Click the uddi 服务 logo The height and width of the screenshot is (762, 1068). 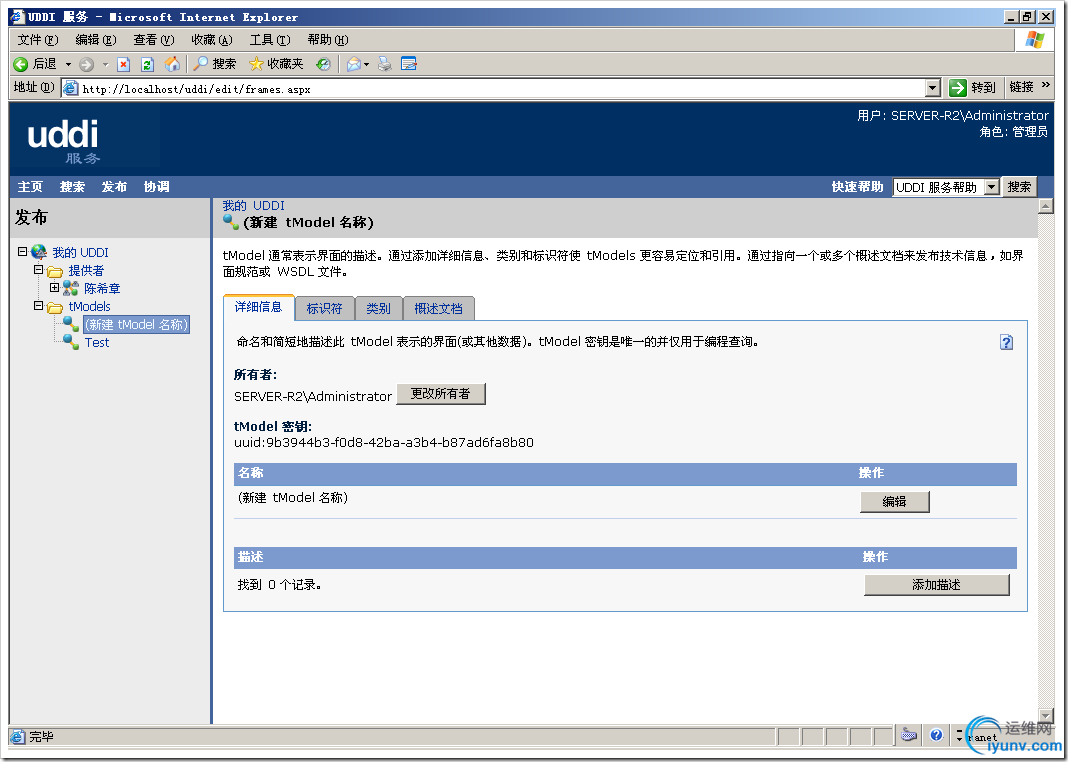tap(63, 141)
